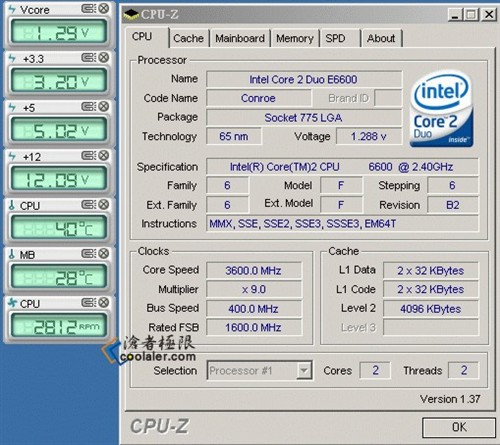
Task: Open settings icon on +5 widget
Action: [88, 107]
